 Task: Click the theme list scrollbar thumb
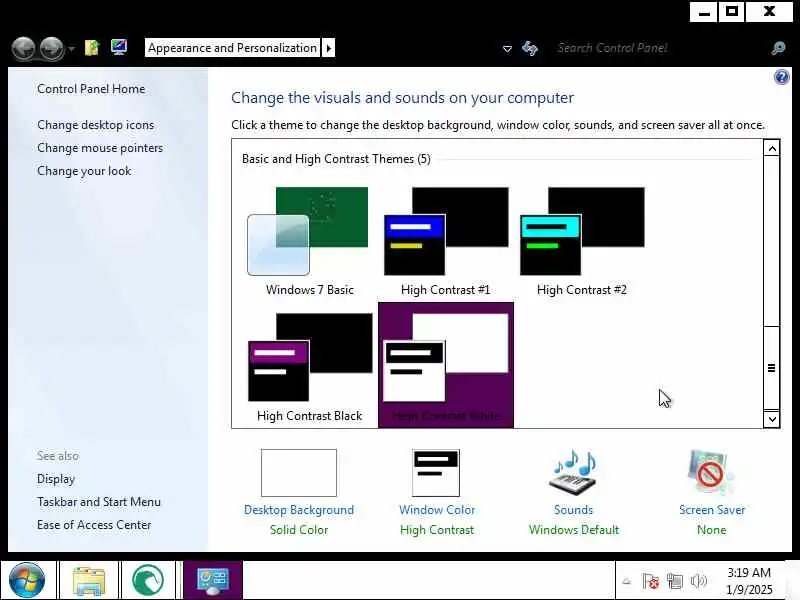click(771, 367)
